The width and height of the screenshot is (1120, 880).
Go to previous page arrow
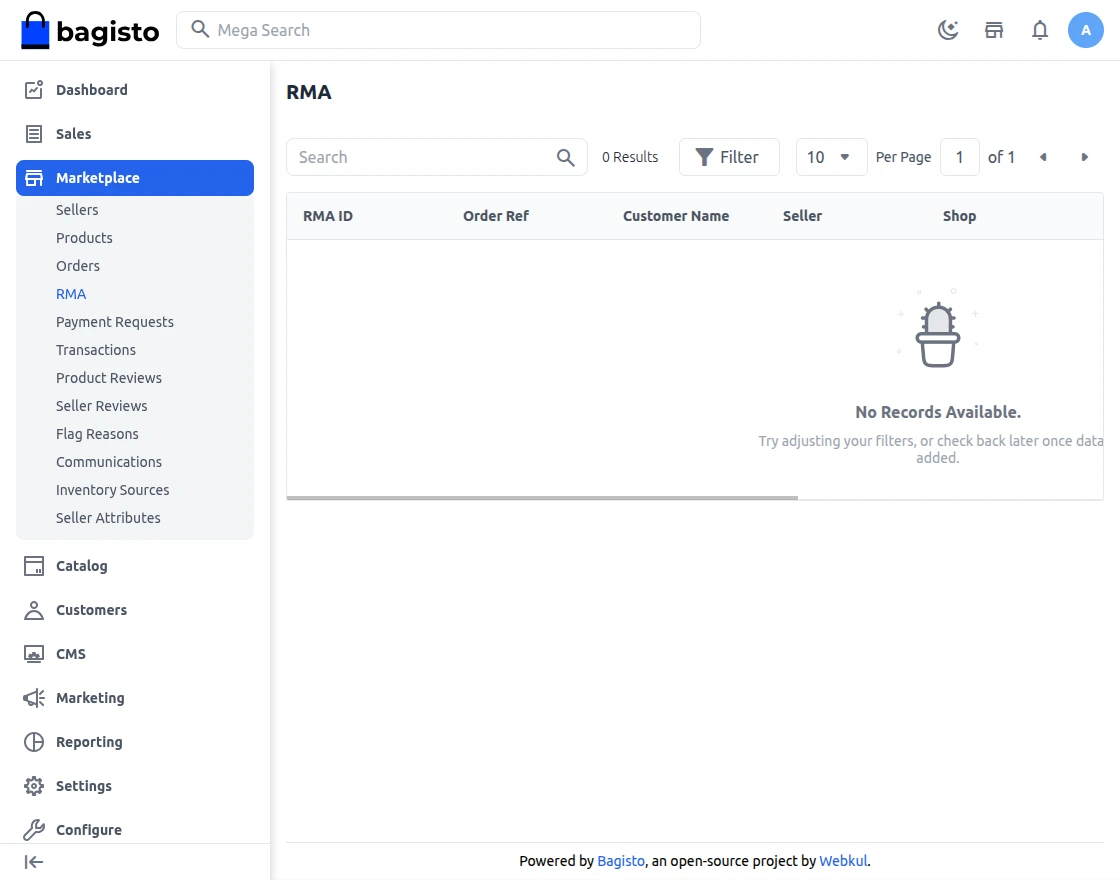[1043, 157]
